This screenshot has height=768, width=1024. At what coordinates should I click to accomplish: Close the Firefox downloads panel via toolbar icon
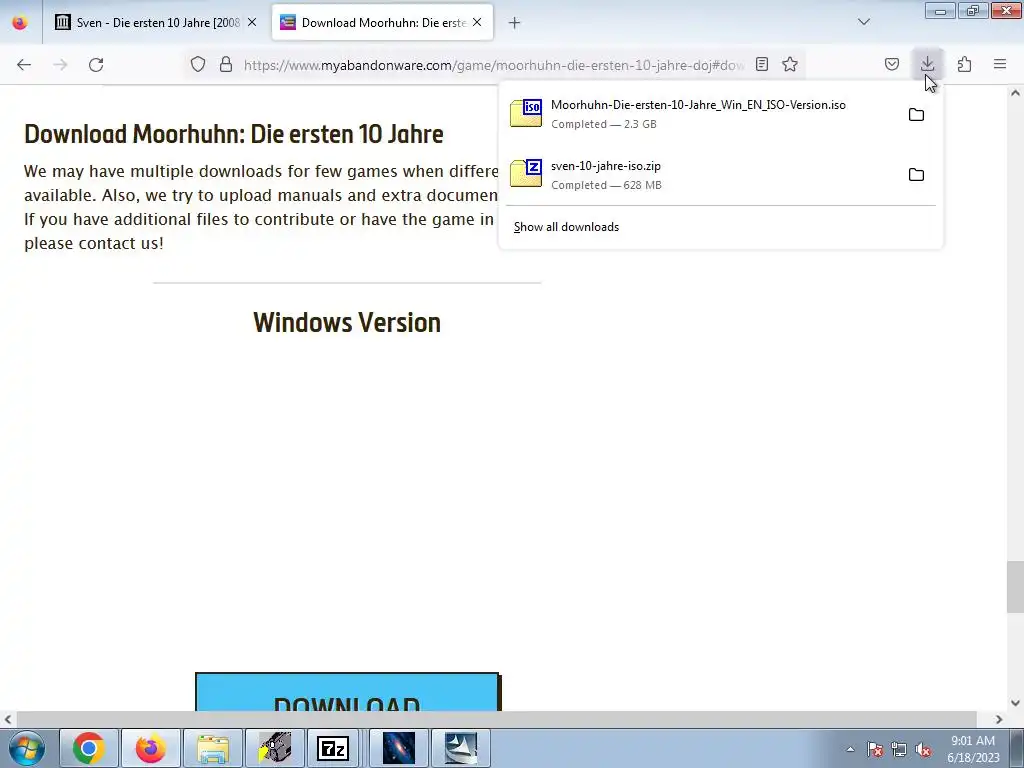click(927, 64)
